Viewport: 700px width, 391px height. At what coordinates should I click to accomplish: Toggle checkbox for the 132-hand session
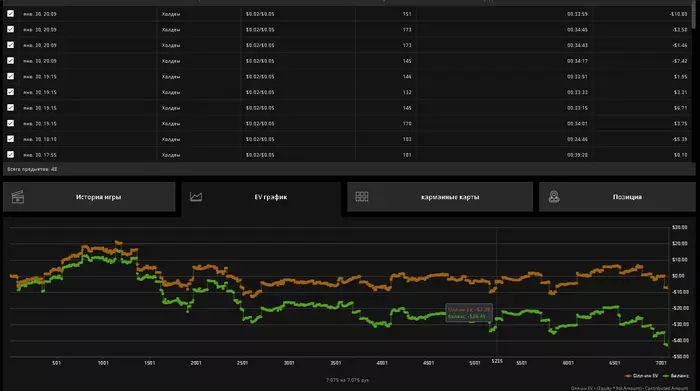point(10,92)
